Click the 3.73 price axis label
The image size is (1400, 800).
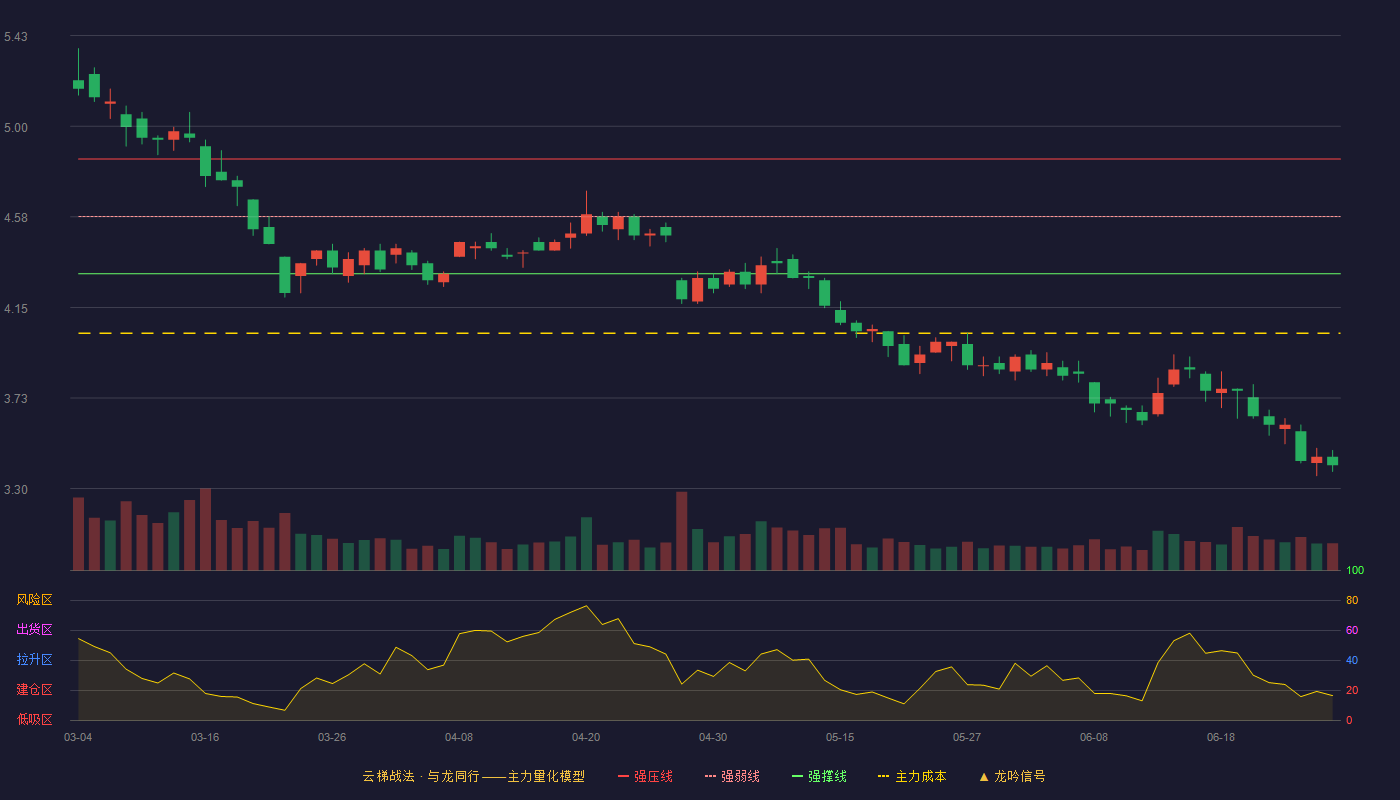15,399
